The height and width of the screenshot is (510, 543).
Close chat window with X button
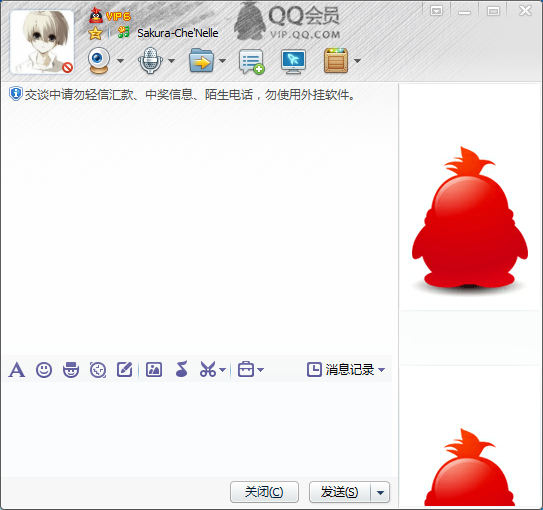coord(525,11)
